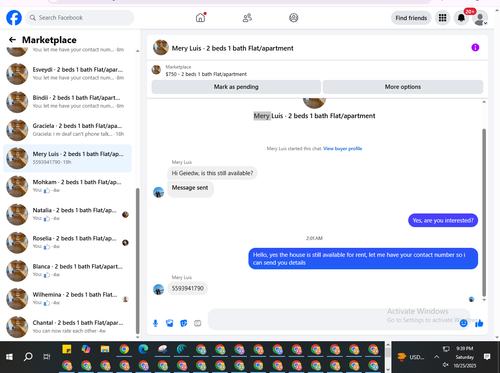The width and height of the screenshot is (500, 373).
Task: Open the Facebook Home feed icon
Action: 200,18
